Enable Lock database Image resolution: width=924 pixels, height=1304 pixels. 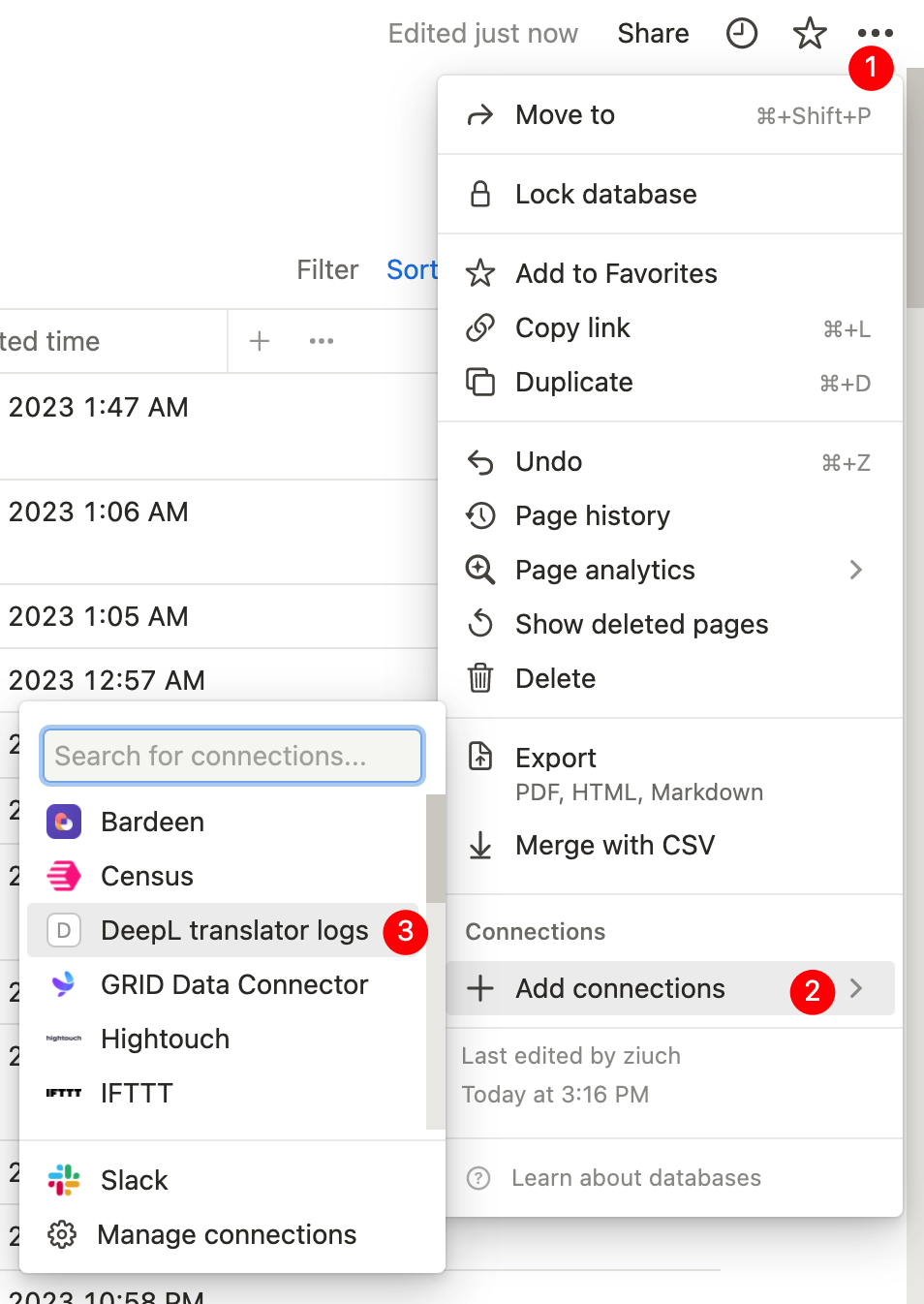pos(605,194)
